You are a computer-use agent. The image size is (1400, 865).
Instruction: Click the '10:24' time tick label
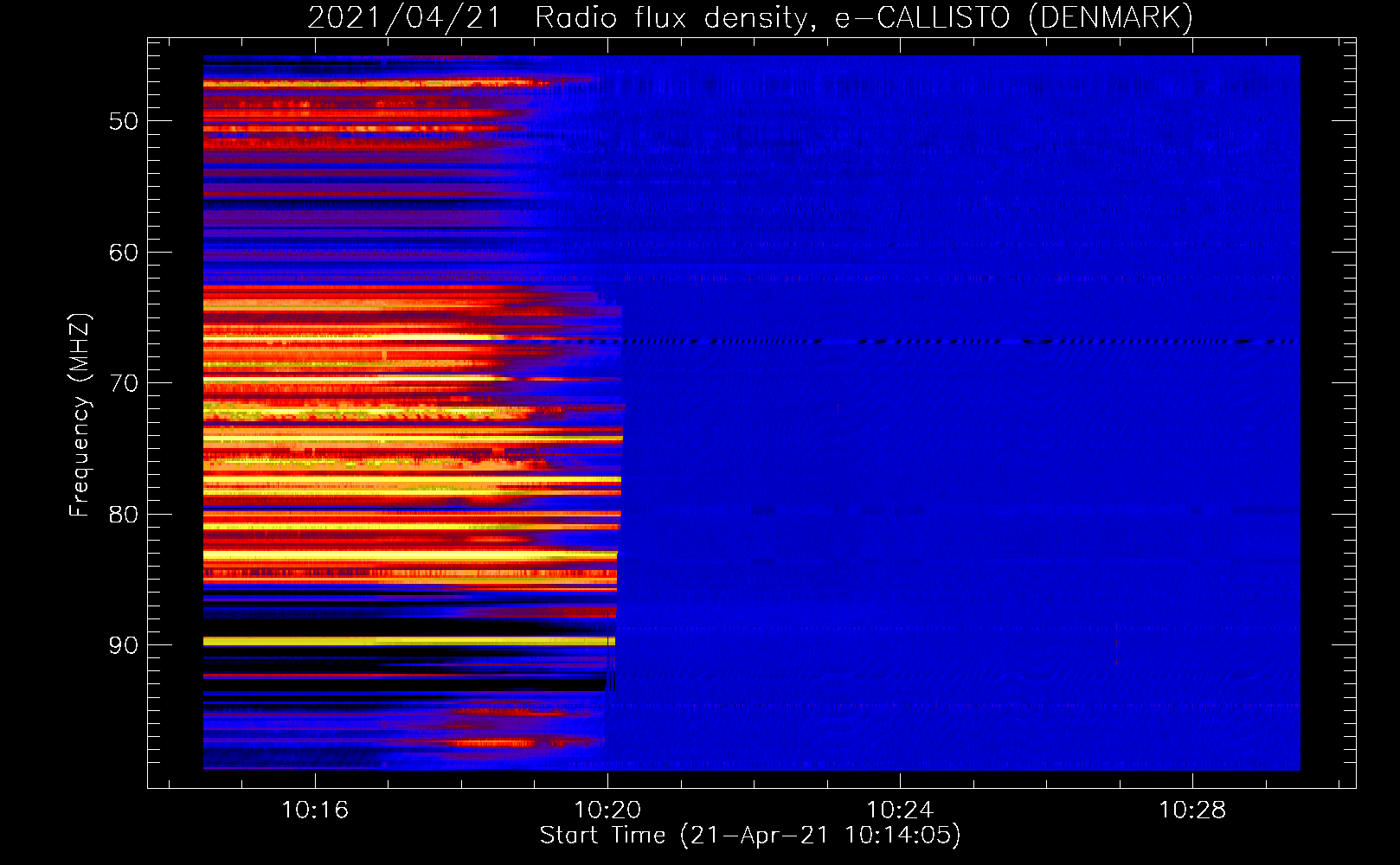(x=900, y=810)
